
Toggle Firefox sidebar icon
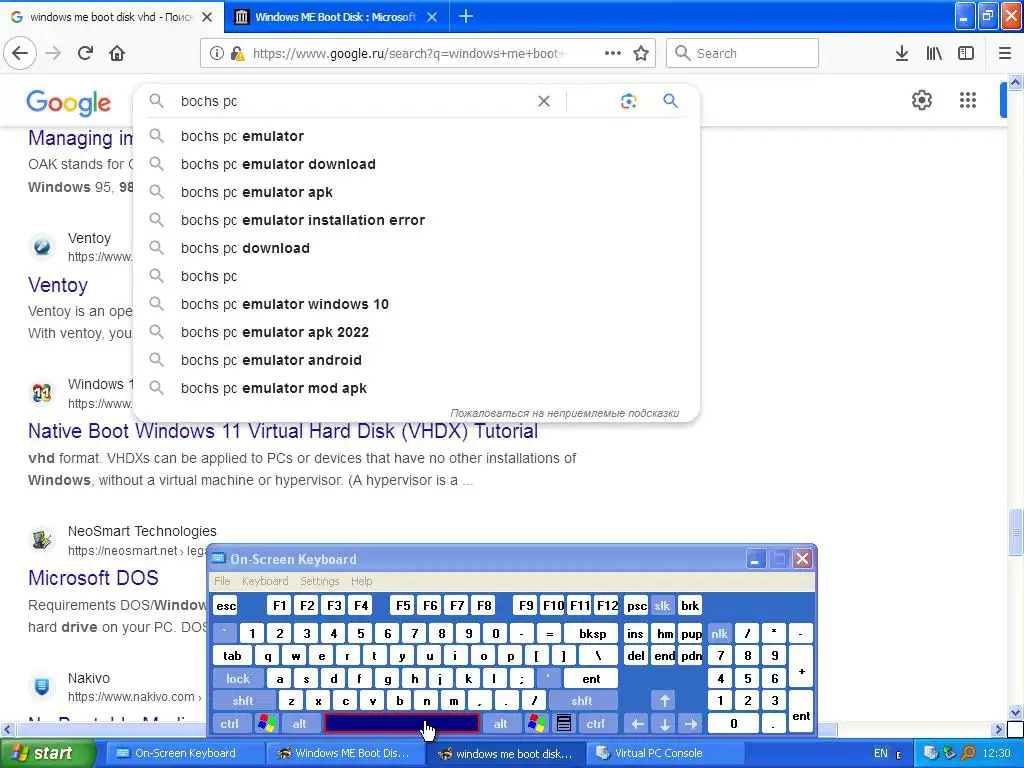pos(966,53)
